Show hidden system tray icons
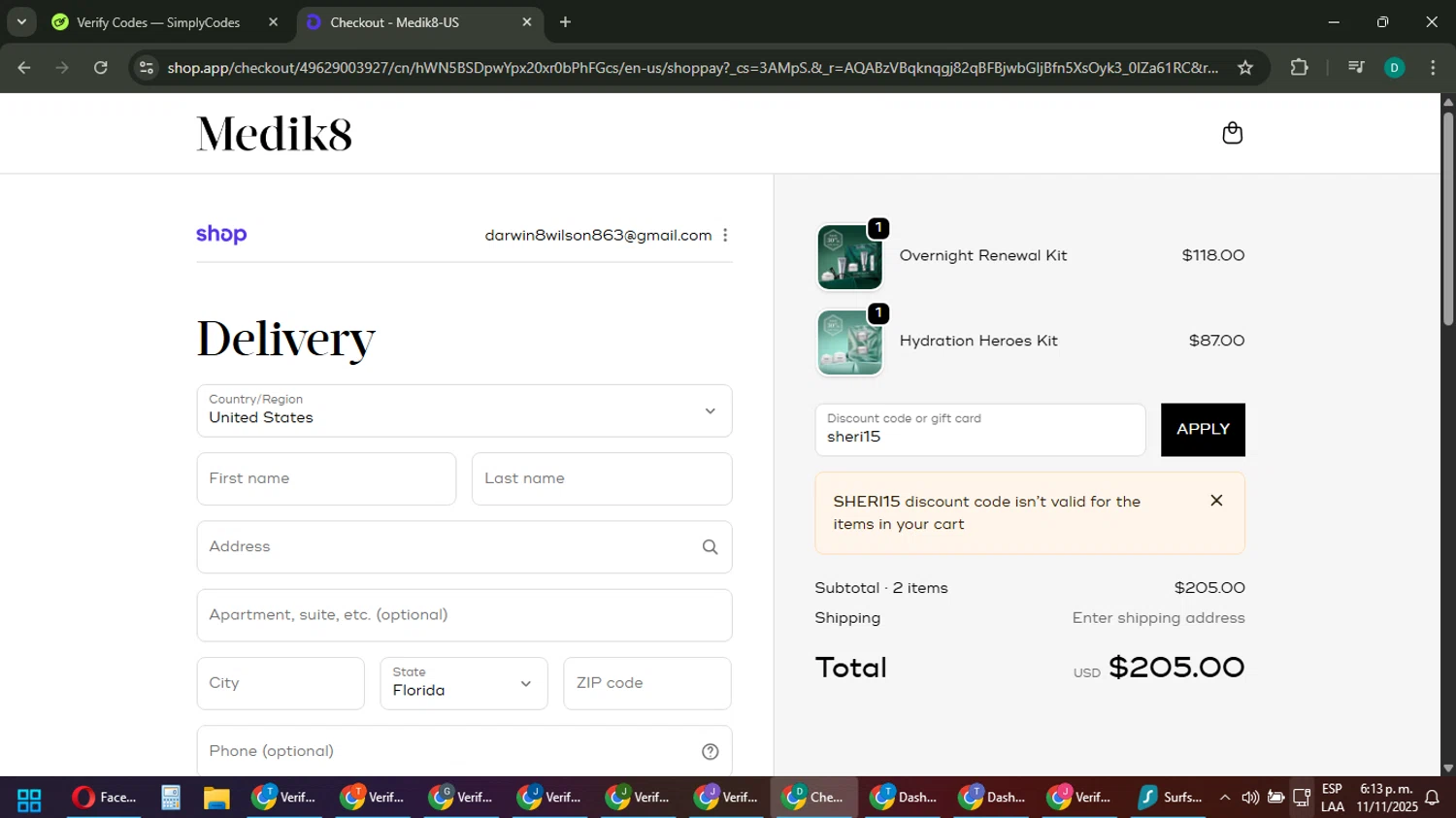The width and height of the screenshot is (1456, 818). 1225,798
